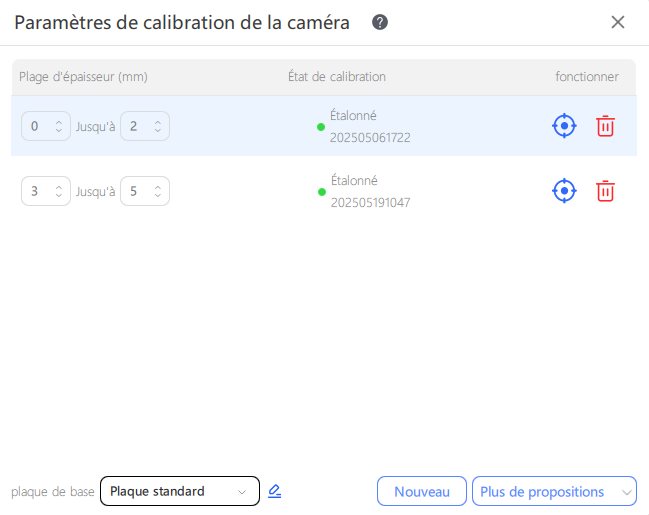Click the État de calibration column header
Screen dimensions: 649x515
click(337, 77)
